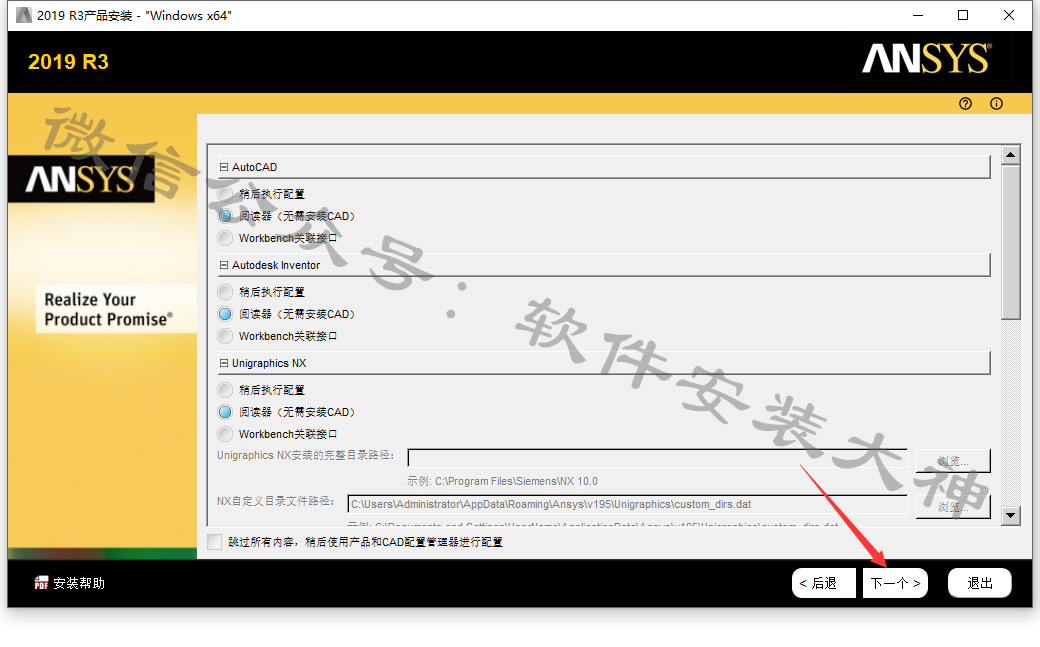This screenshot has width=1040, height=647.
Task: Click the scrollbar up arrow
Action: click(x=1010, y=155)
